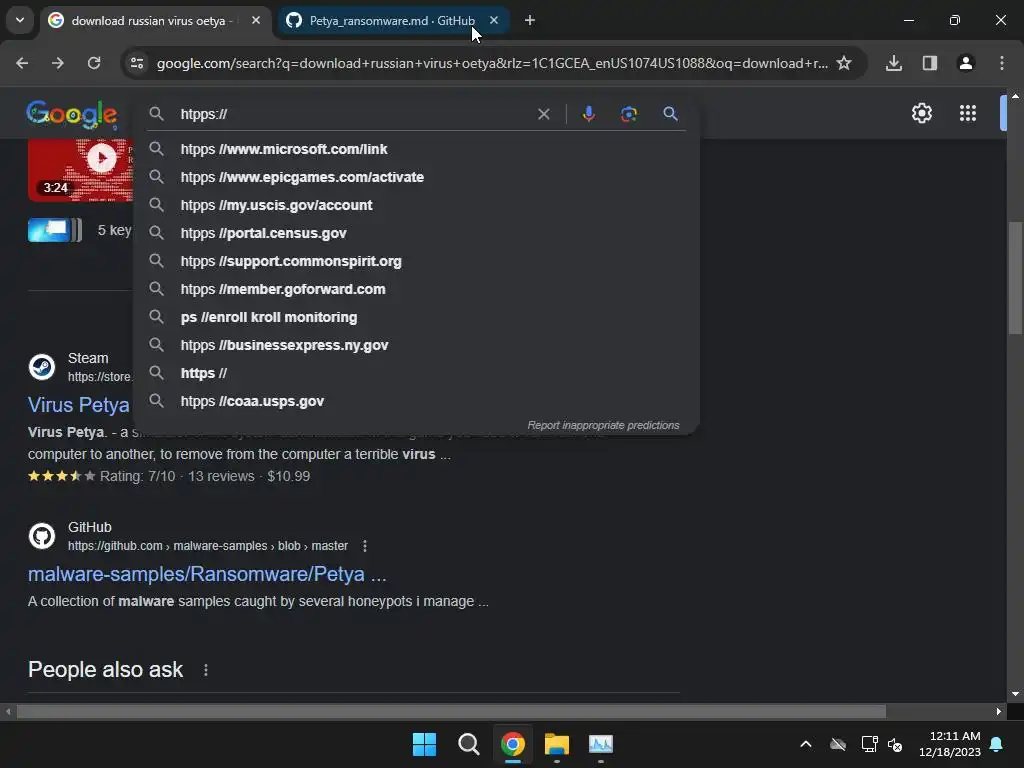Viewport: 1024px width, 768px height.
Task: Choose suggestion member.goforward.com
Action: pos(417,289)
